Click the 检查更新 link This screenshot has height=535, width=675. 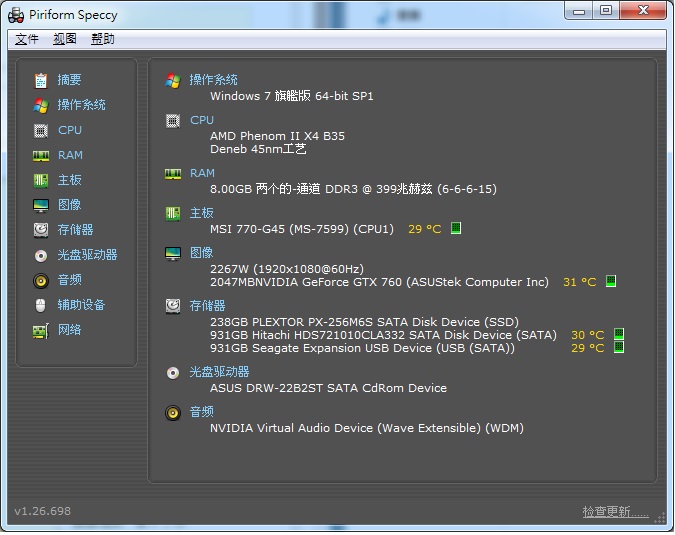[x=615, y=512]
